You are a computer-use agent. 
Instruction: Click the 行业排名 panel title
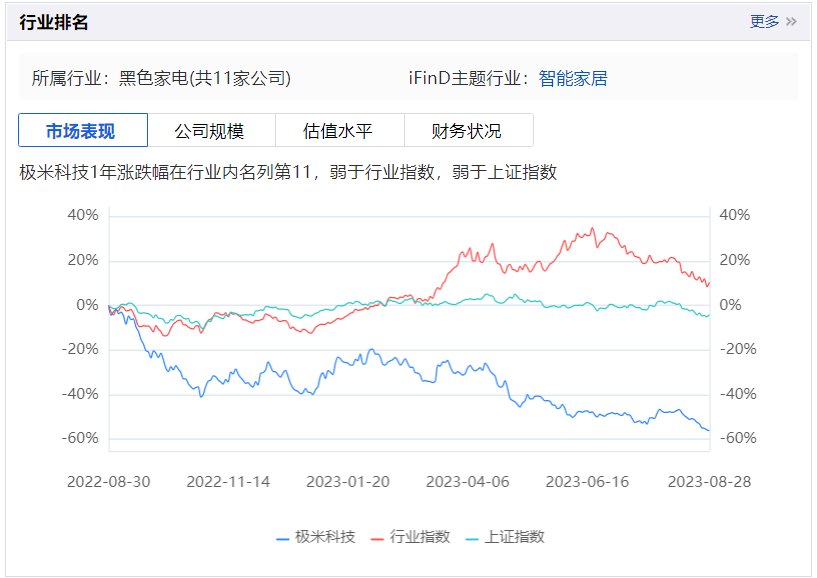coord(54,22)
